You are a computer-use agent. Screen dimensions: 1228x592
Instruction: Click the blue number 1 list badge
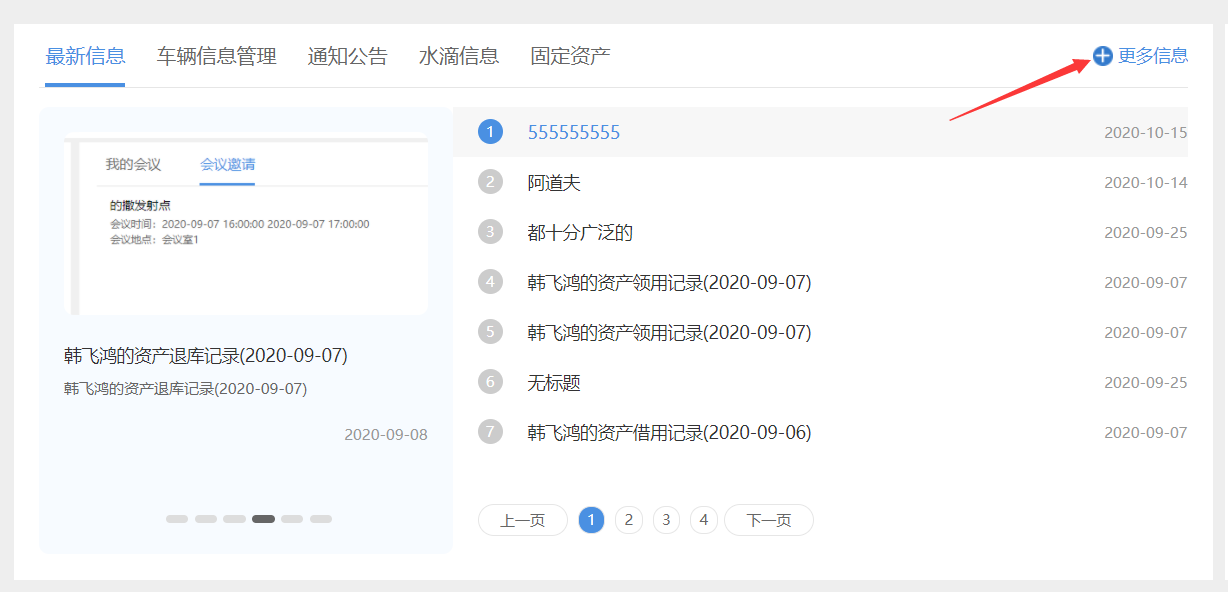tap(490, 132)
